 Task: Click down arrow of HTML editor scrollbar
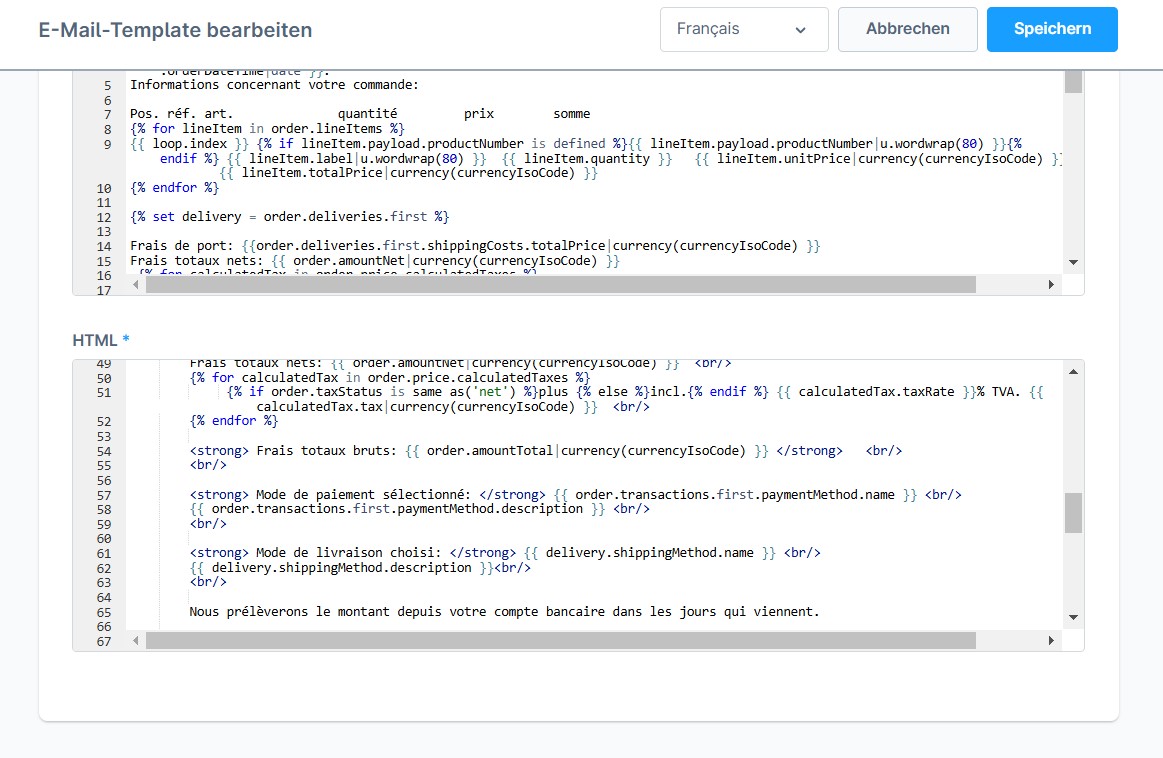1073,617
